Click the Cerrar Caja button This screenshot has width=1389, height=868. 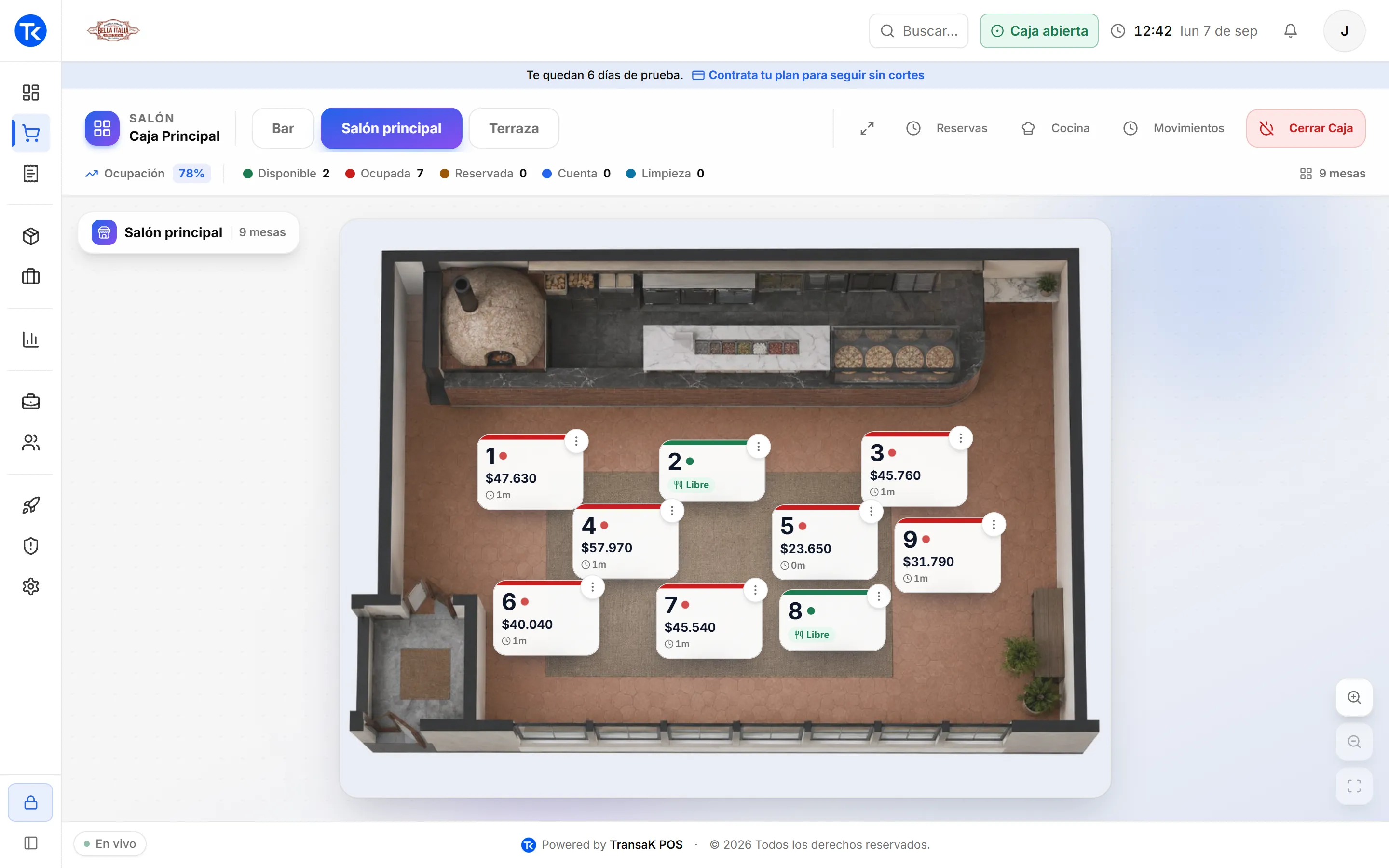(x=1306, y=128)
